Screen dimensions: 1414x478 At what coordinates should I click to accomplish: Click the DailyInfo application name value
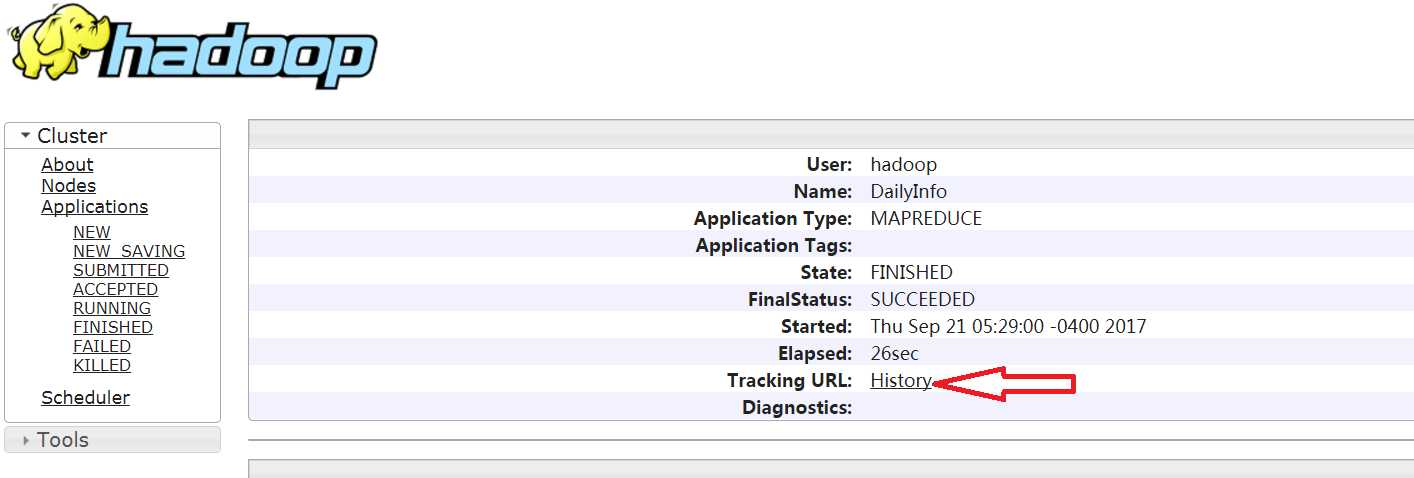pyautogui.click(x=908, y=192)
